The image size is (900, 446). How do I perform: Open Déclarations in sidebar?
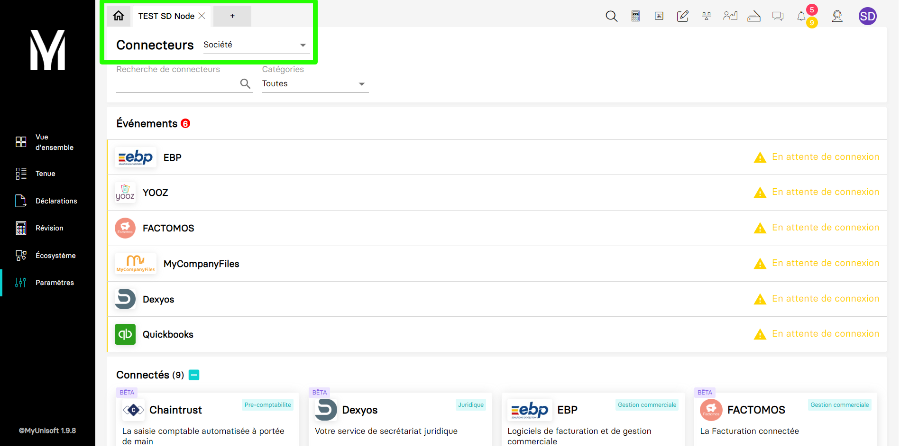(x=46, y=201)
